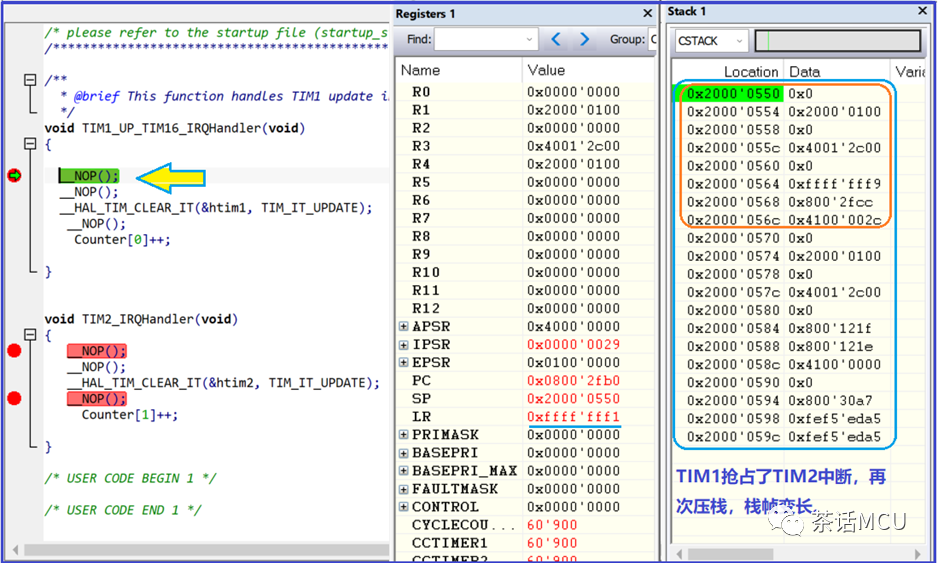Click the Location column header in Stack

pos(728,72)
